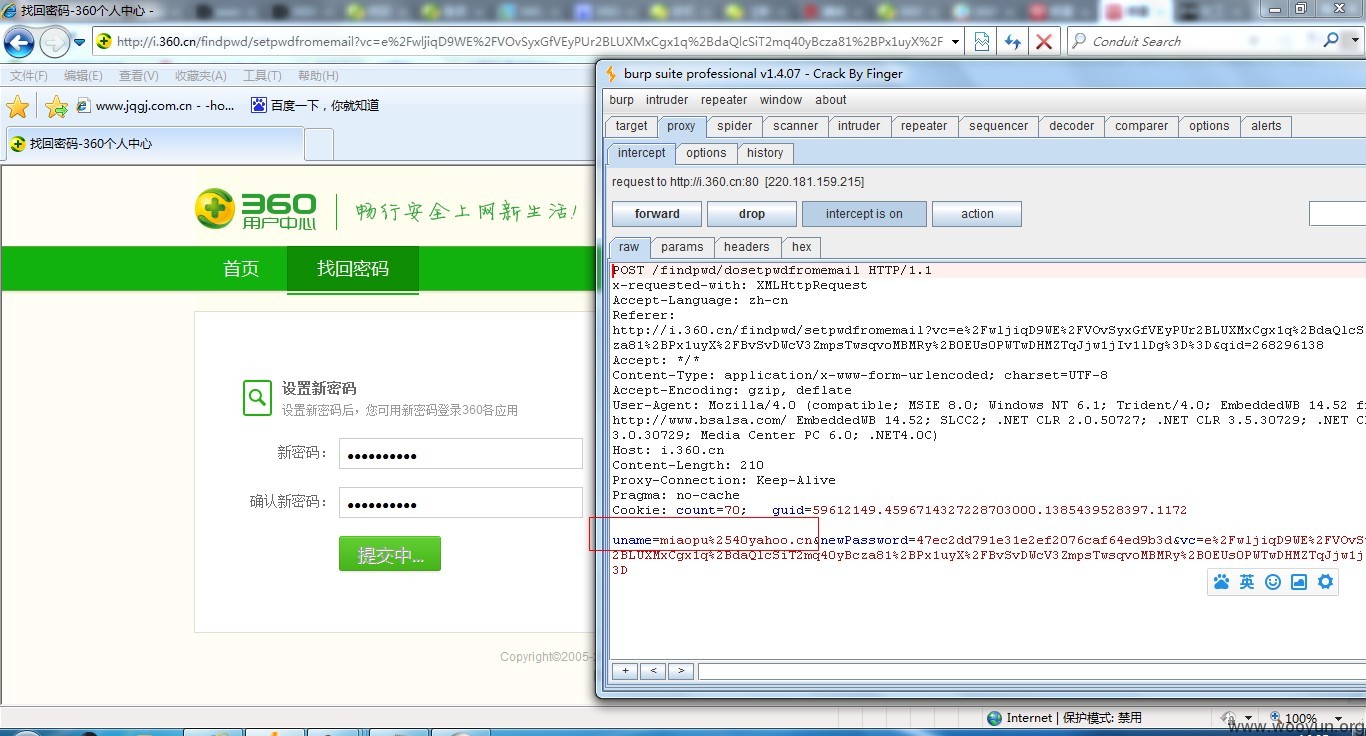
Task: Open the 查看(V) menu
Action: [x=138, y=76]
